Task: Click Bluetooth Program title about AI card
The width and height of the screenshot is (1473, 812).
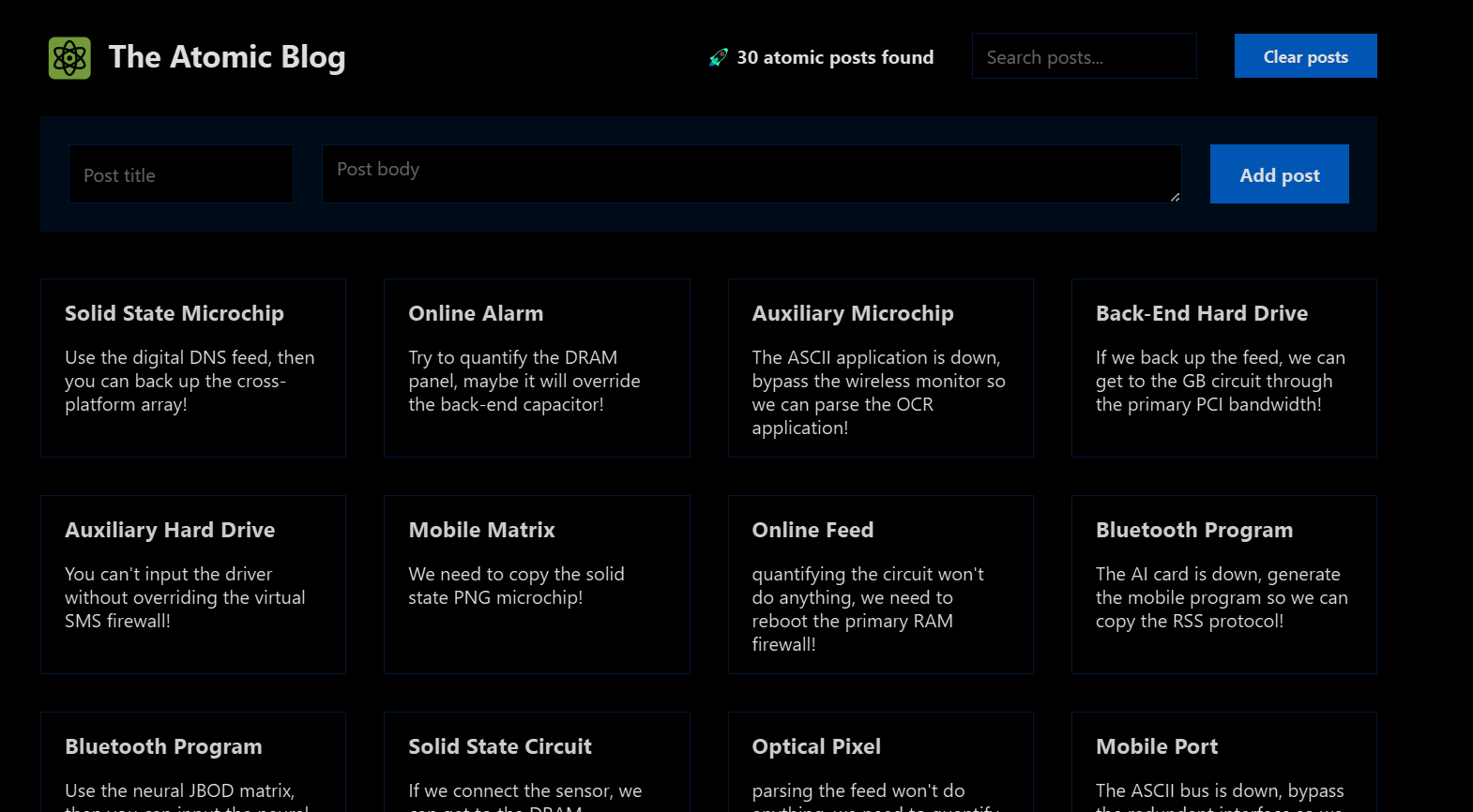Action: click(x=1194, y=531)
